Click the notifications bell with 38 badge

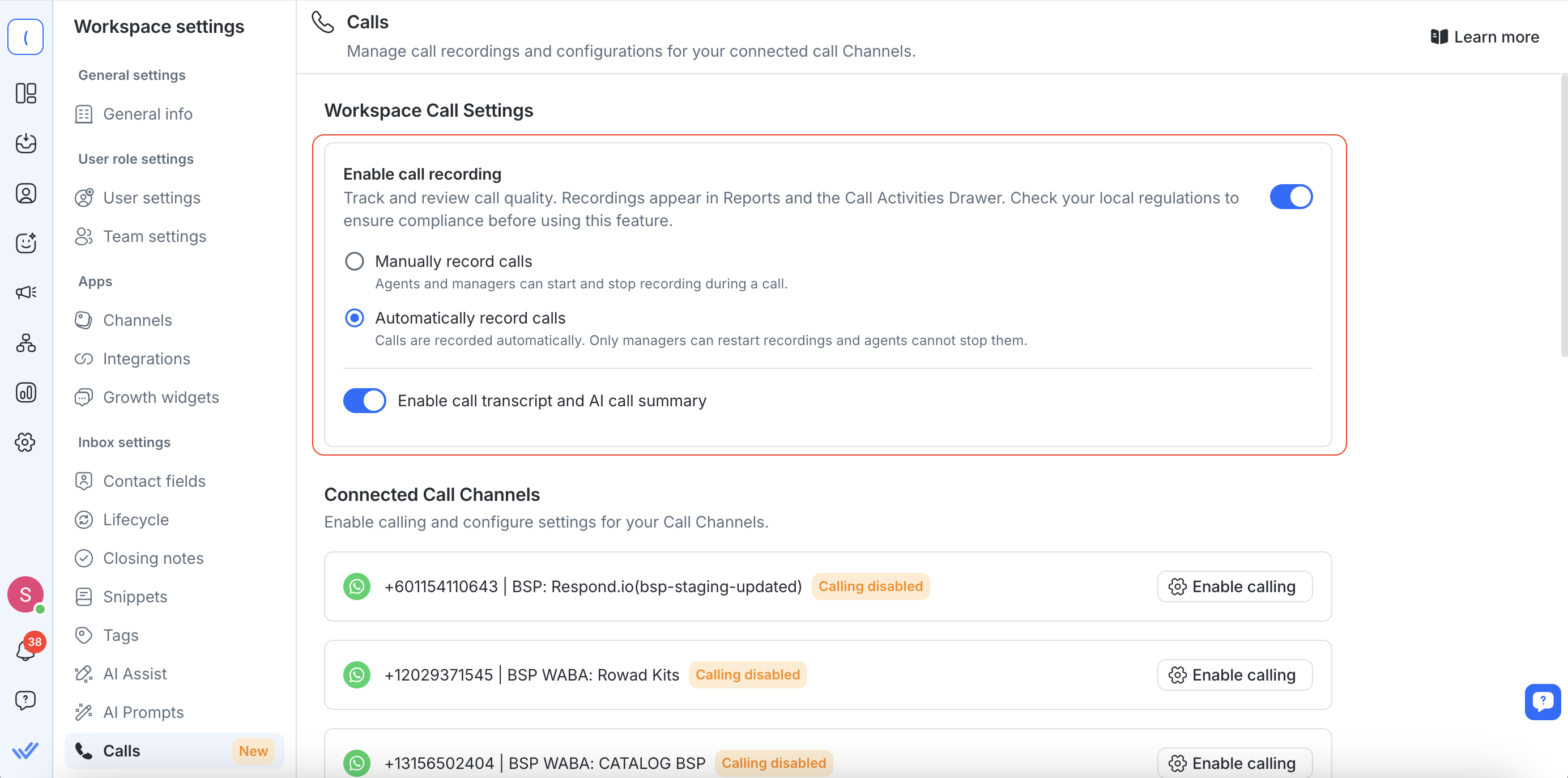[25, 649]
